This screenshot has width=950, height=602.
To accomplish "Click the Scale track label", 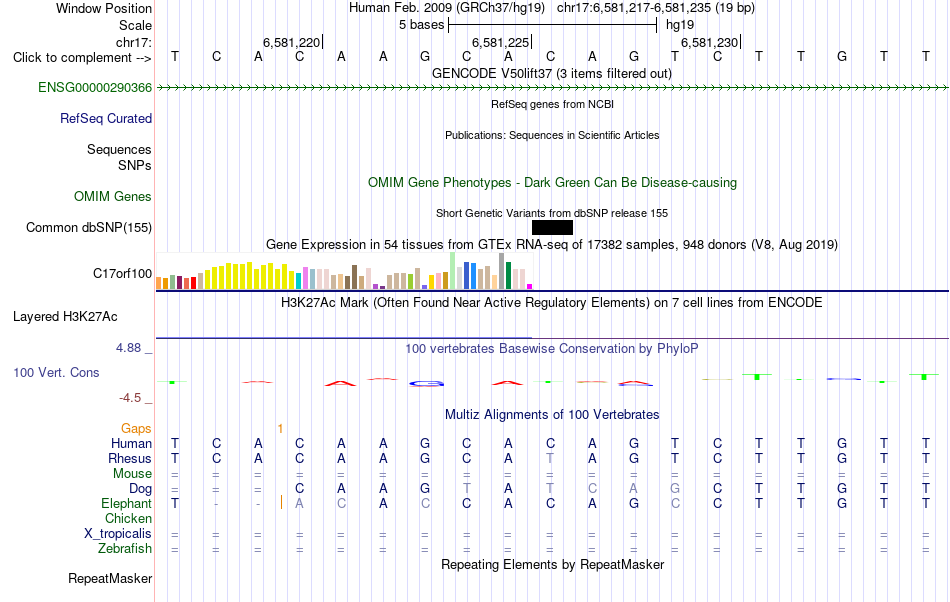I will click(x=135, y=25).
